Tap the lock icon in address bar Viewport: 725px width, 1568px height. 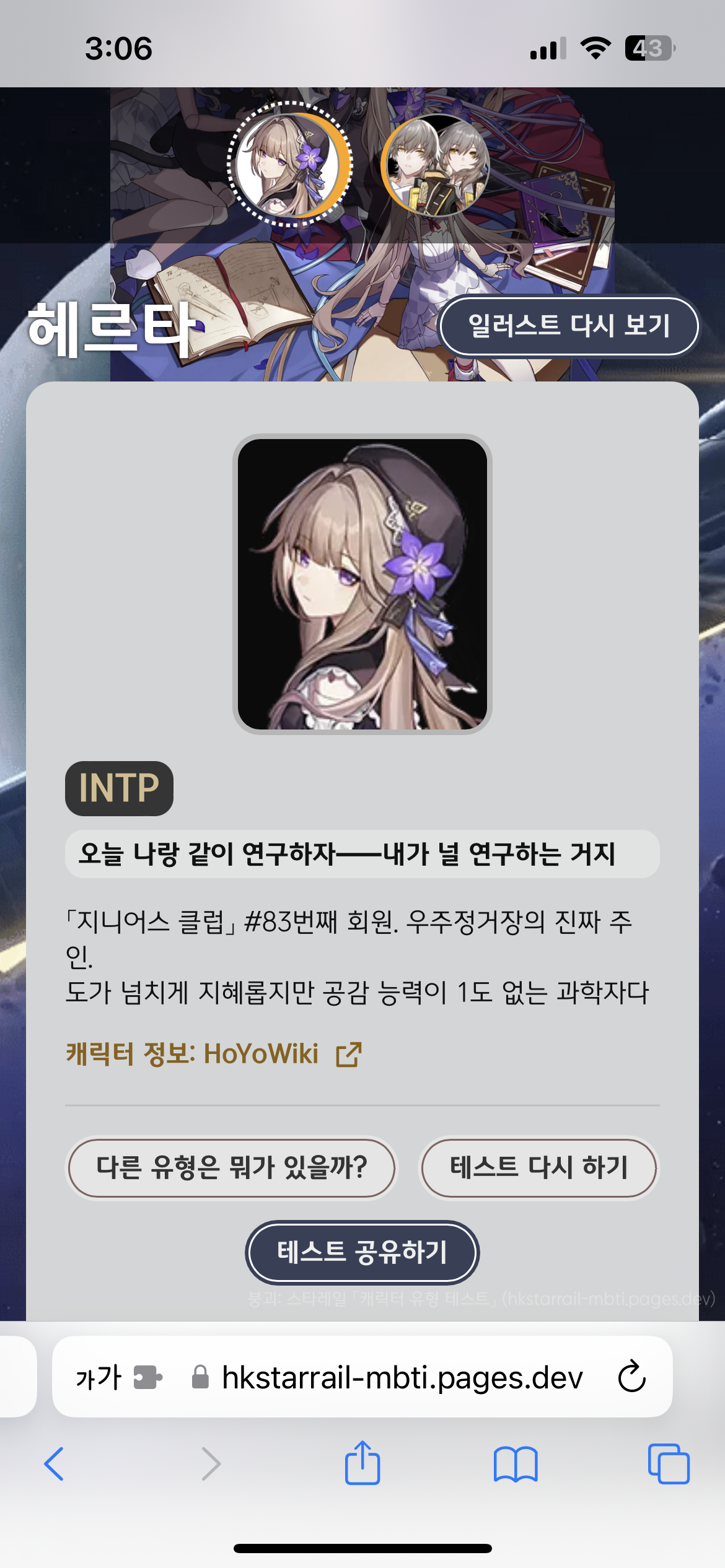(200, 1377)
